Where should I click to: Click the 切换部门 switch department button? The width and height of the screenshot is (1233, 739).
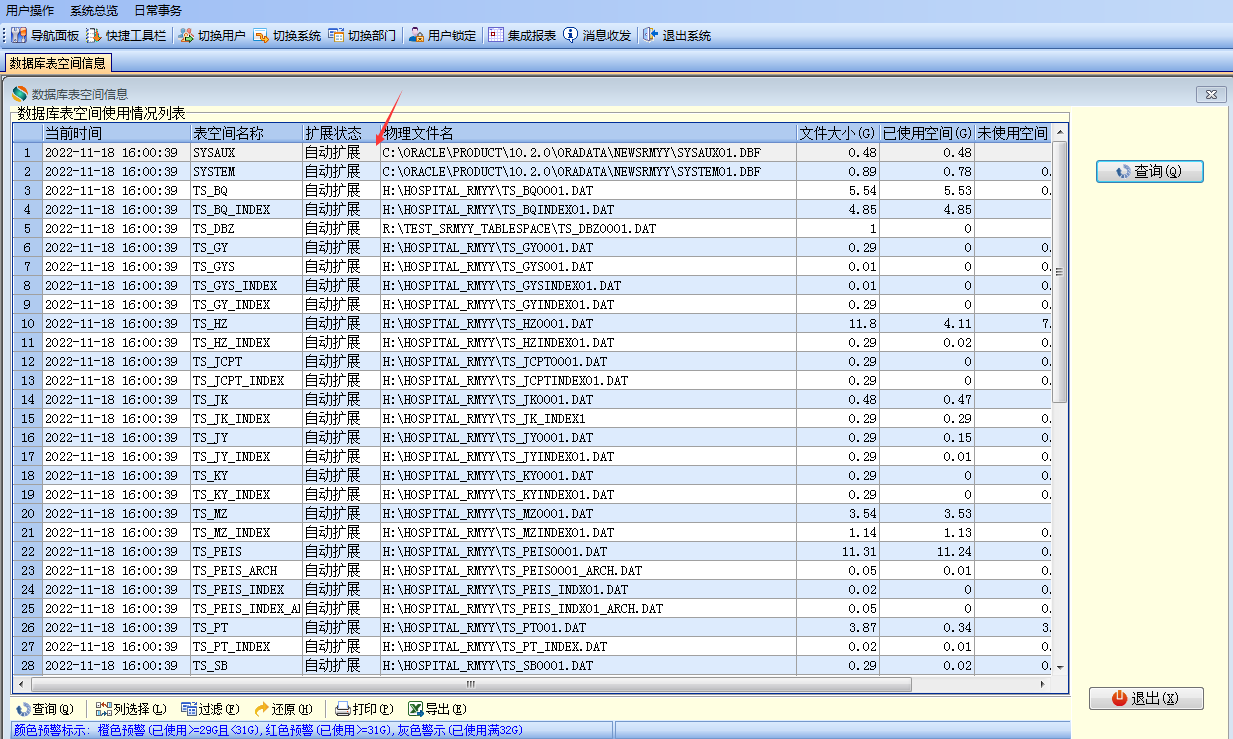point(362,35)
